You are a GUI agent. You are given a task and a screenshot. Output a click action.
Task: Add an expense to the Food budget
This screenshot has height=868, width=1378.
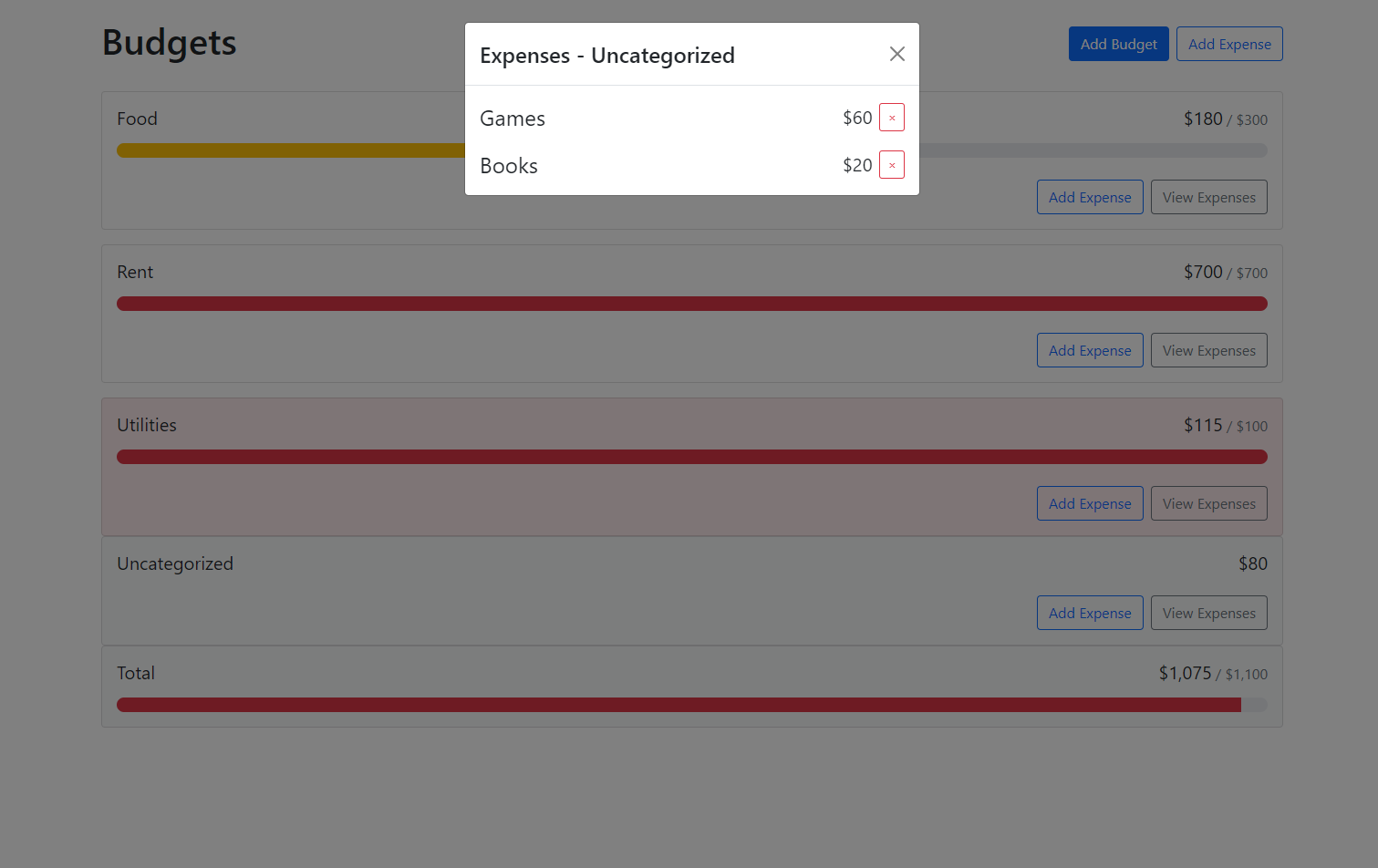point(1090,197)
